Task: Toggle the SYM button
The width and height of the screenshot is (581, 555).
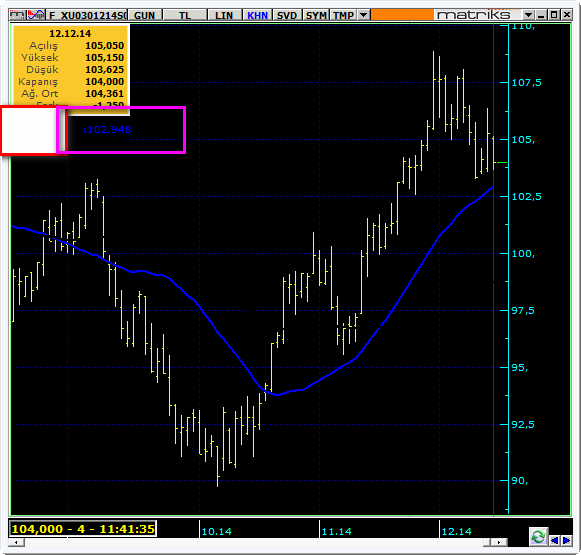Action: [316, 15]
